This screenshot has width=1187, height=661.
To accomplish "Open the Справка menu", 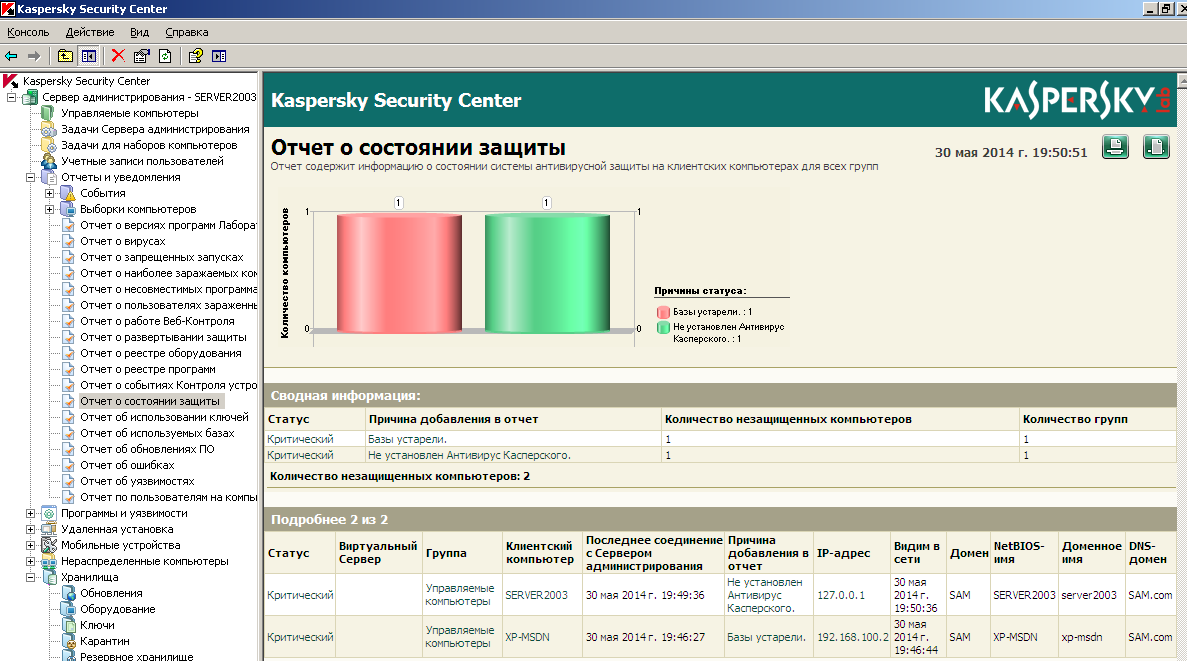I will [187, 33].
